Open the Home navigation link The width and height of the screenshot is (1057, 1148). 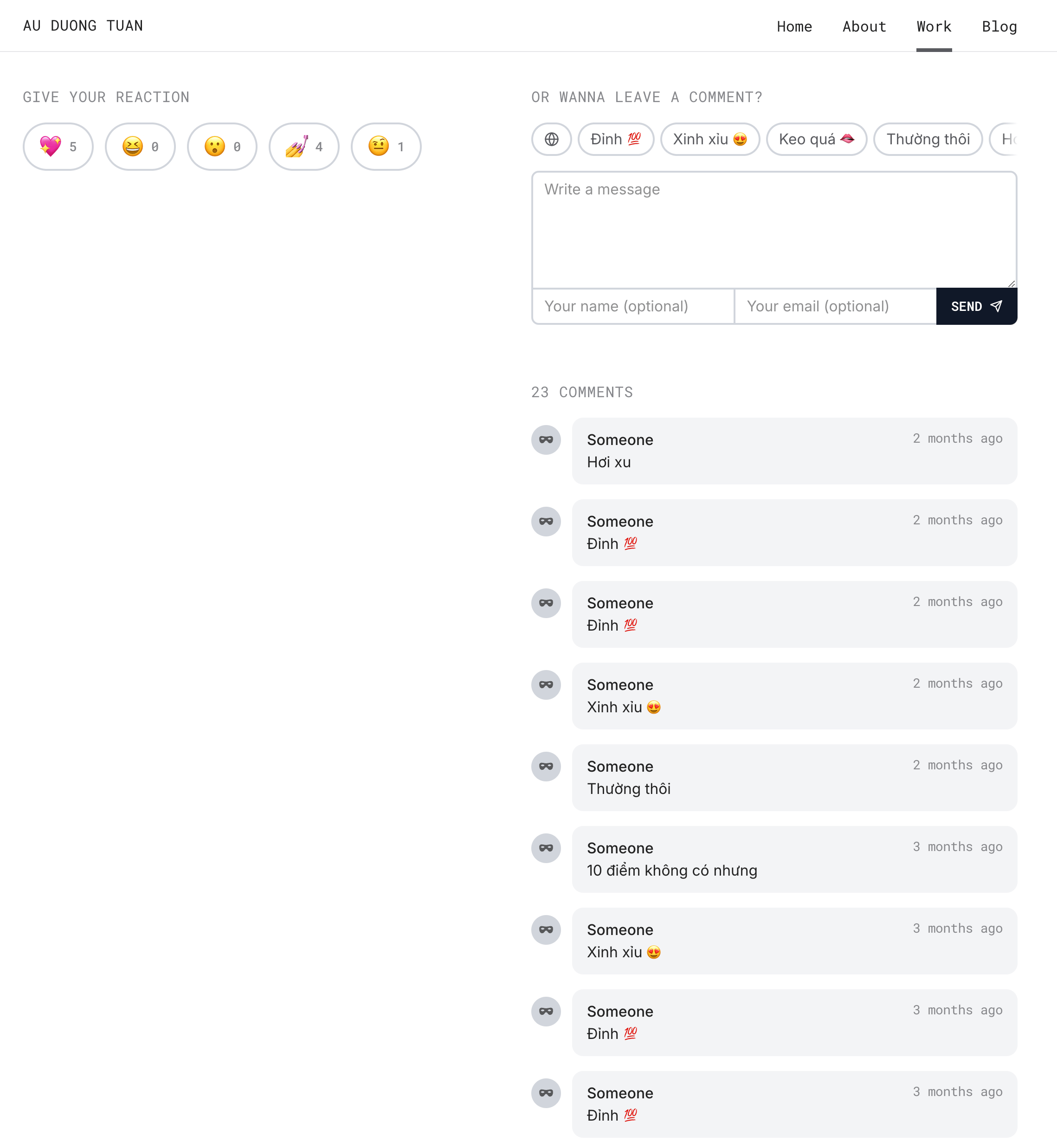794,26
